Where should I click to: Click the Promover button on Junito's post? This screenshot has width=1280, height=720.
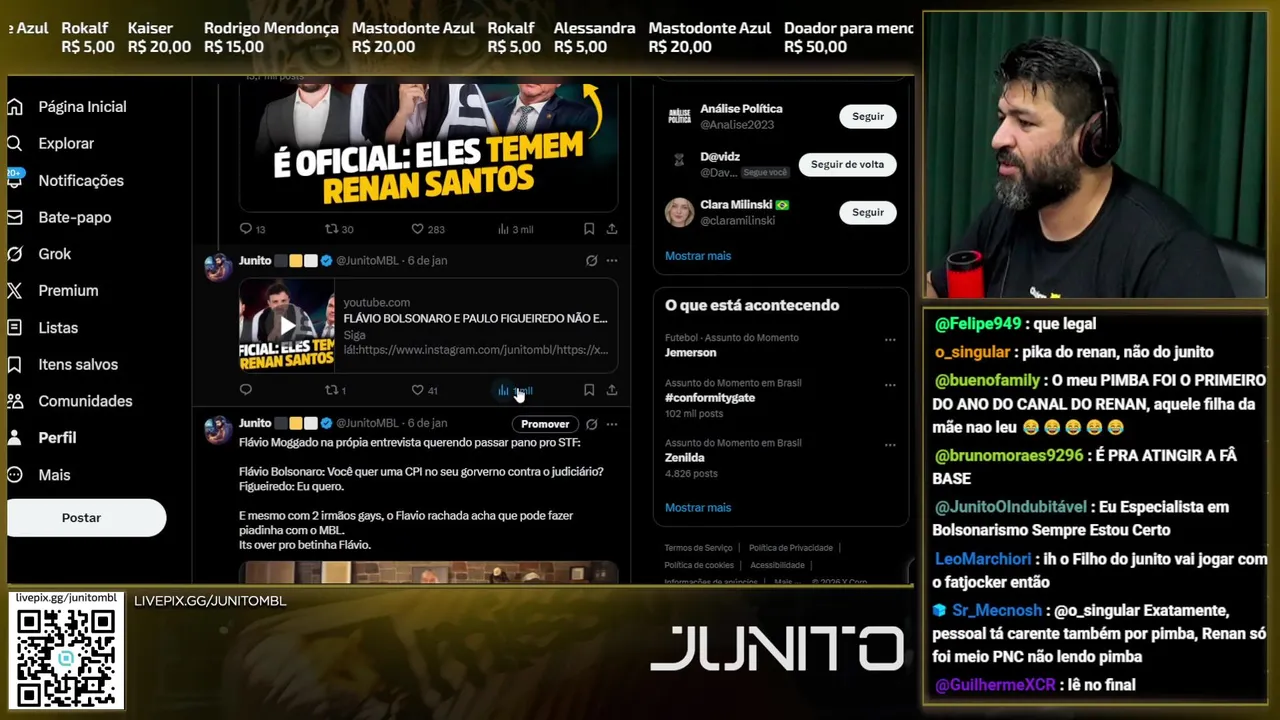545,424
